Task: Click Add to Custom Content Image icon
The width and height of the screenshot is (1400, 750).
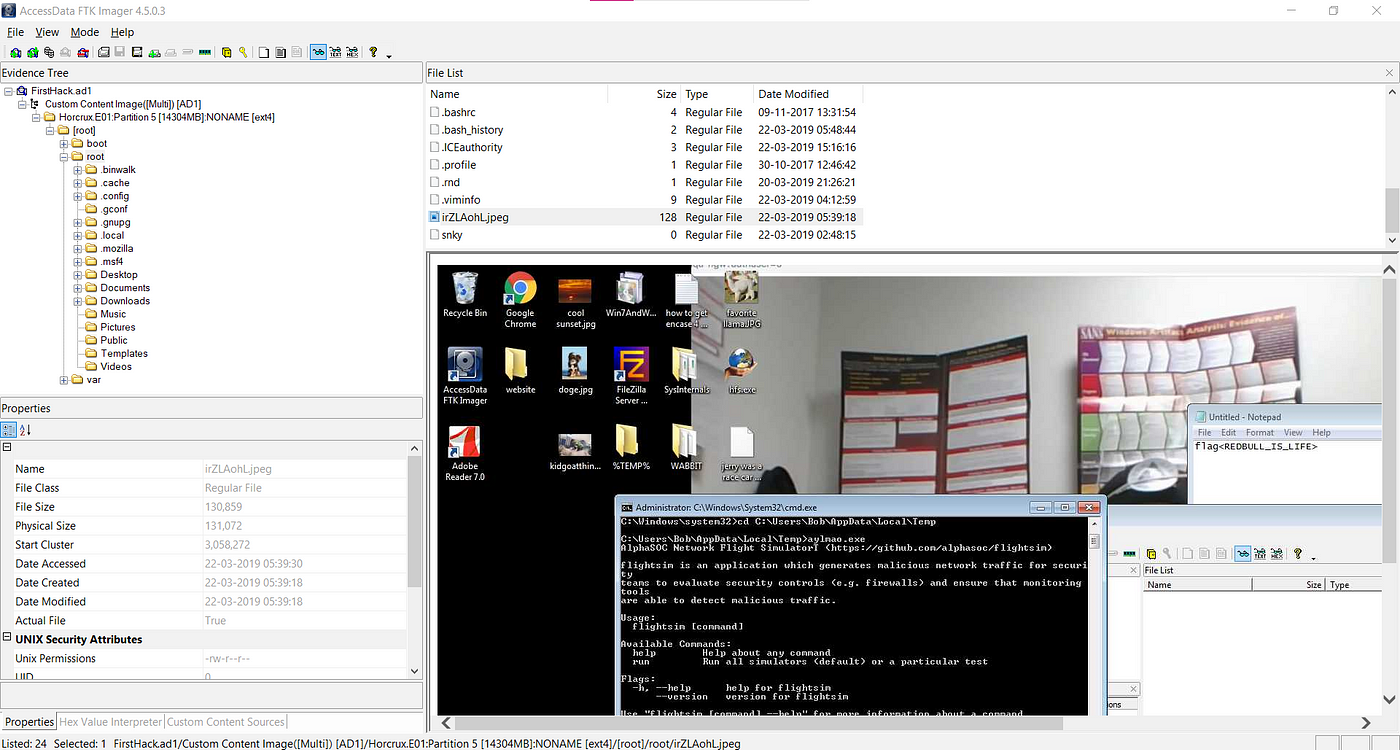Action: tap(154, 52)
